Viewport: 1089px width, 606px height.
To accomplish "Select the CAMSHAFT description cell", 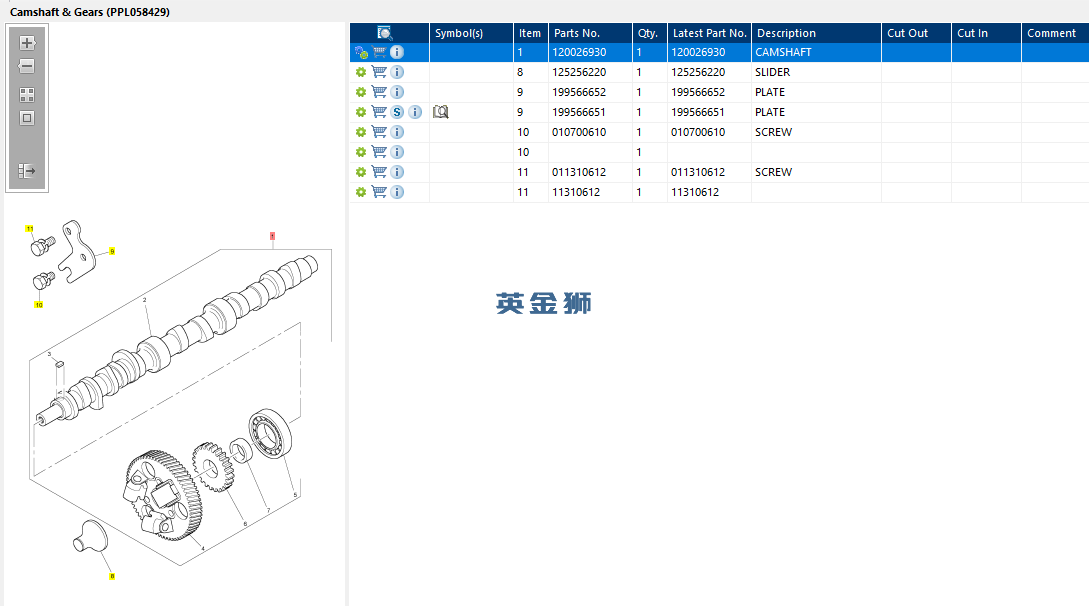I will tap(816, 52).
